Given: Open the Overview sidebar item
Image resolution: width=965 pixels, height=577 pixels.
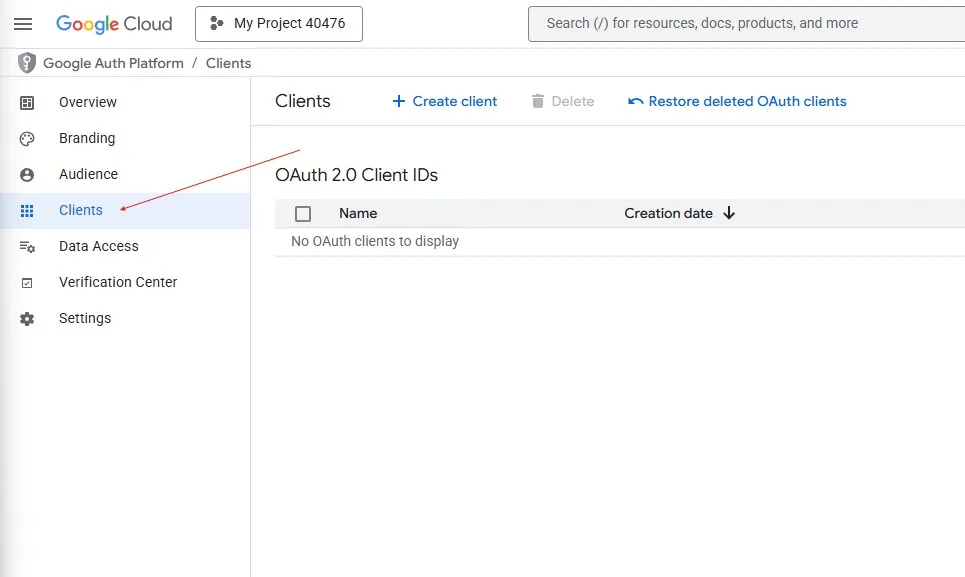Looking at the screenshot, I should [88, 103].
